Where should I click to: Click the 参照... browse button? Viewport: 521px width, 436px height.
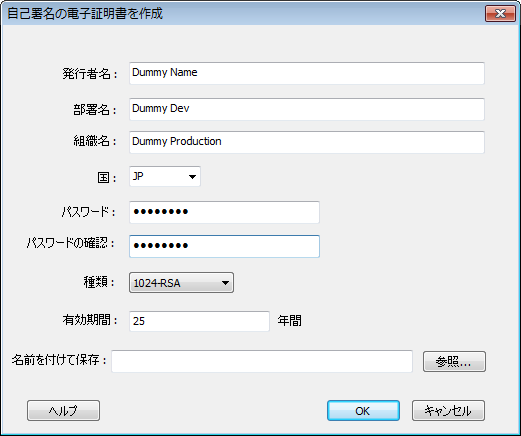tap(454, 361)
